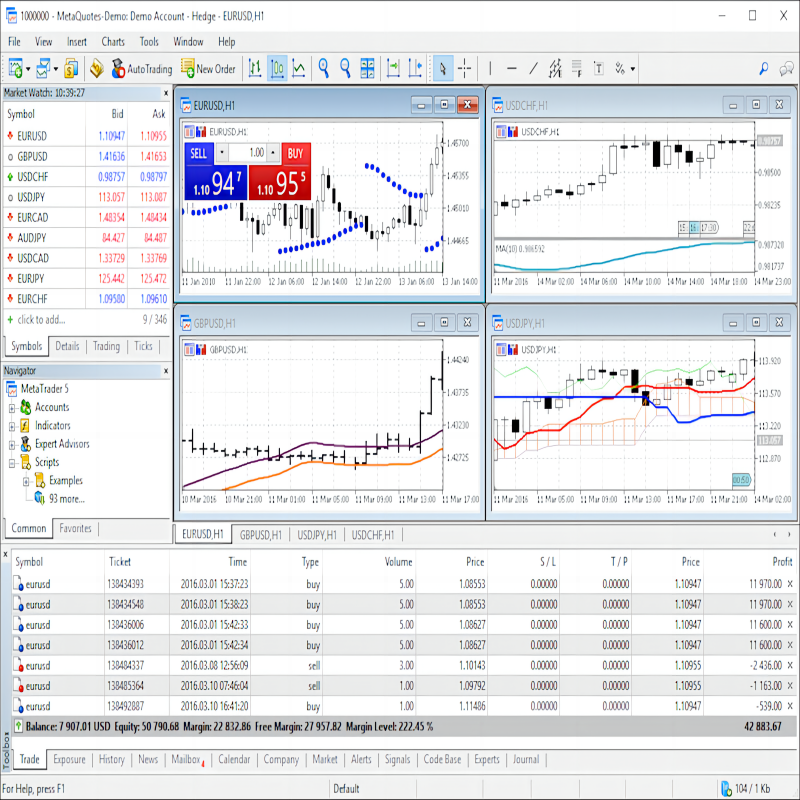Screen dimensions: 800x800
Task: Open the Journal tab in Toolbox
Action: pos(526,760)
